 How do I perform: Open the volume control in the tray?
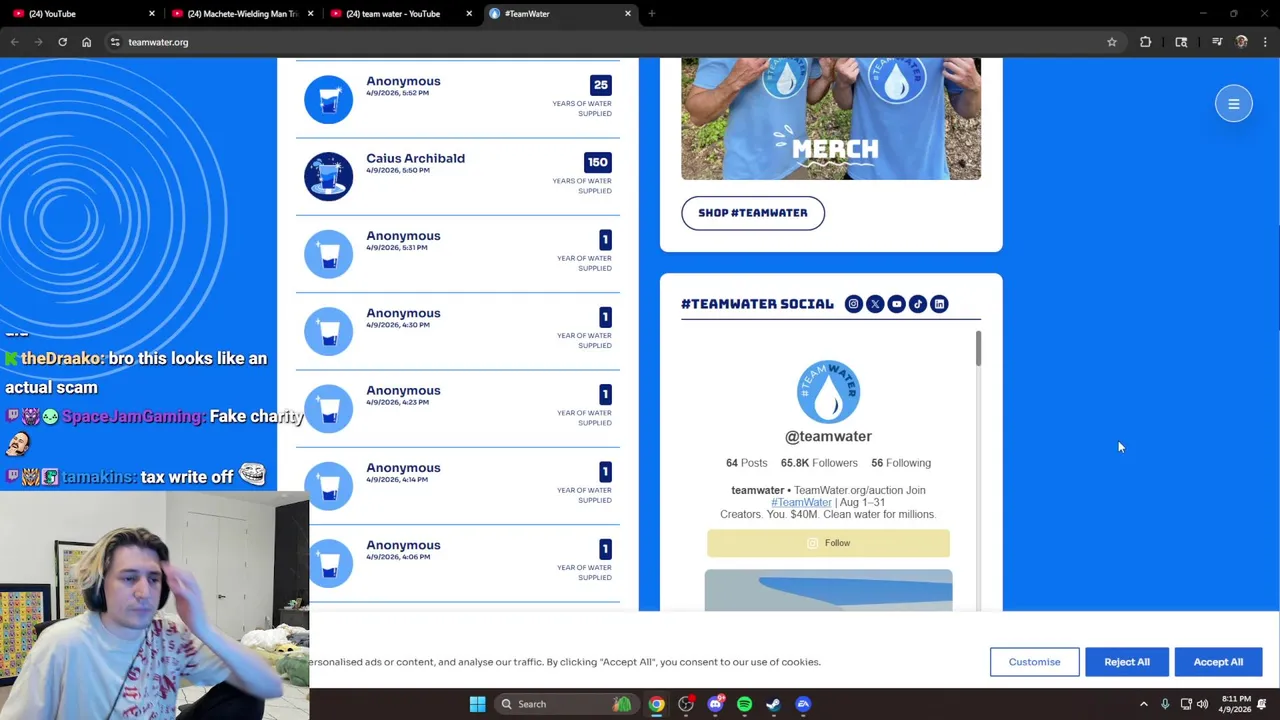pyautogui.click(x=1202, y=704)
